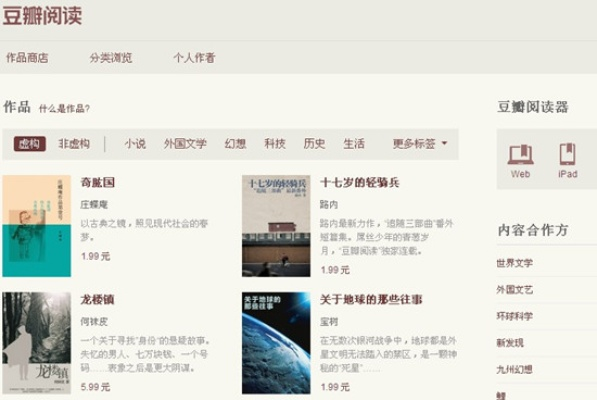
Task: Open partner link 新发现
Action: pyautogui.click(x=510, y=343)
